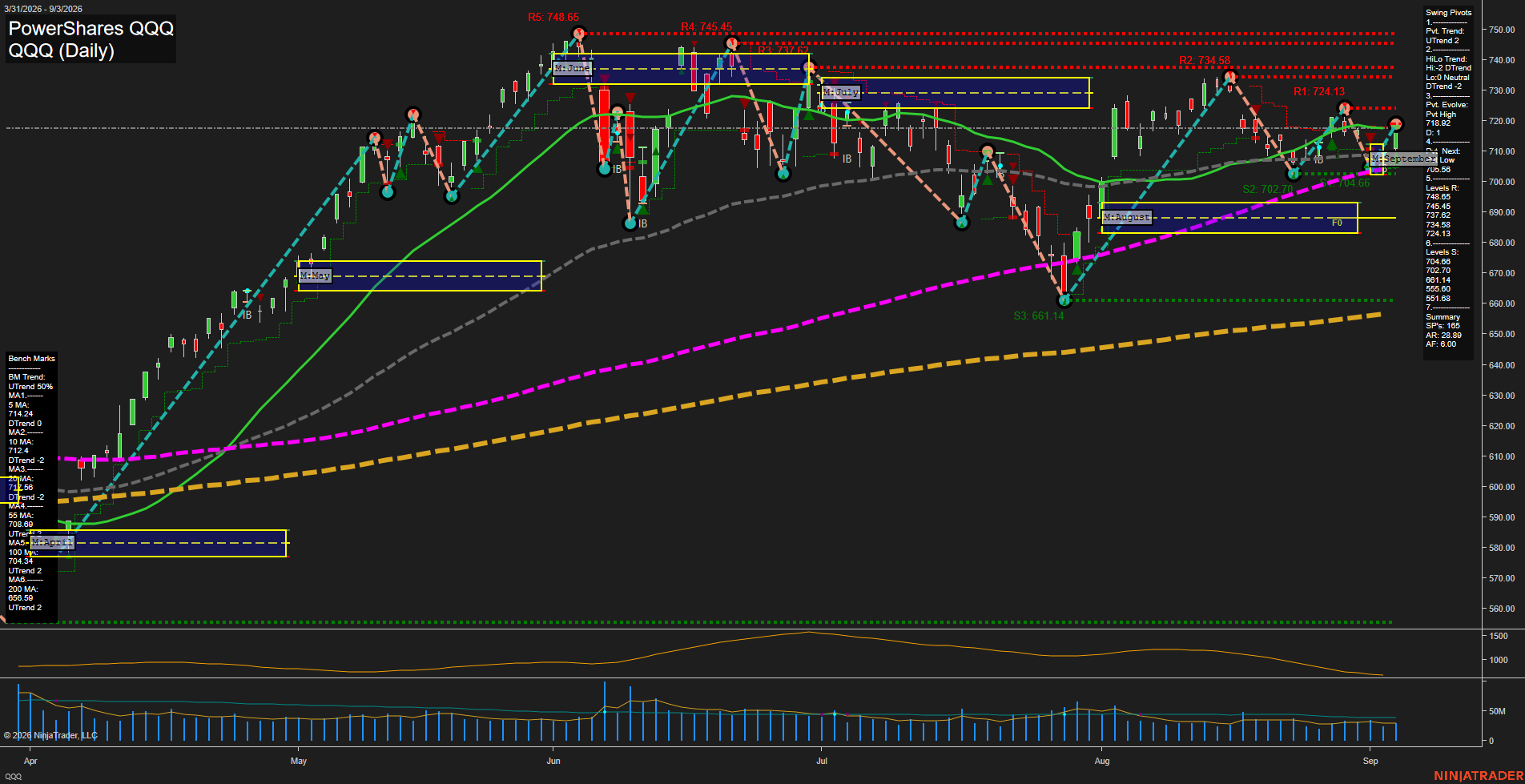Click the M:June monthly range tag
Viewport: 1525px width, 784px height.
[572, 68]
